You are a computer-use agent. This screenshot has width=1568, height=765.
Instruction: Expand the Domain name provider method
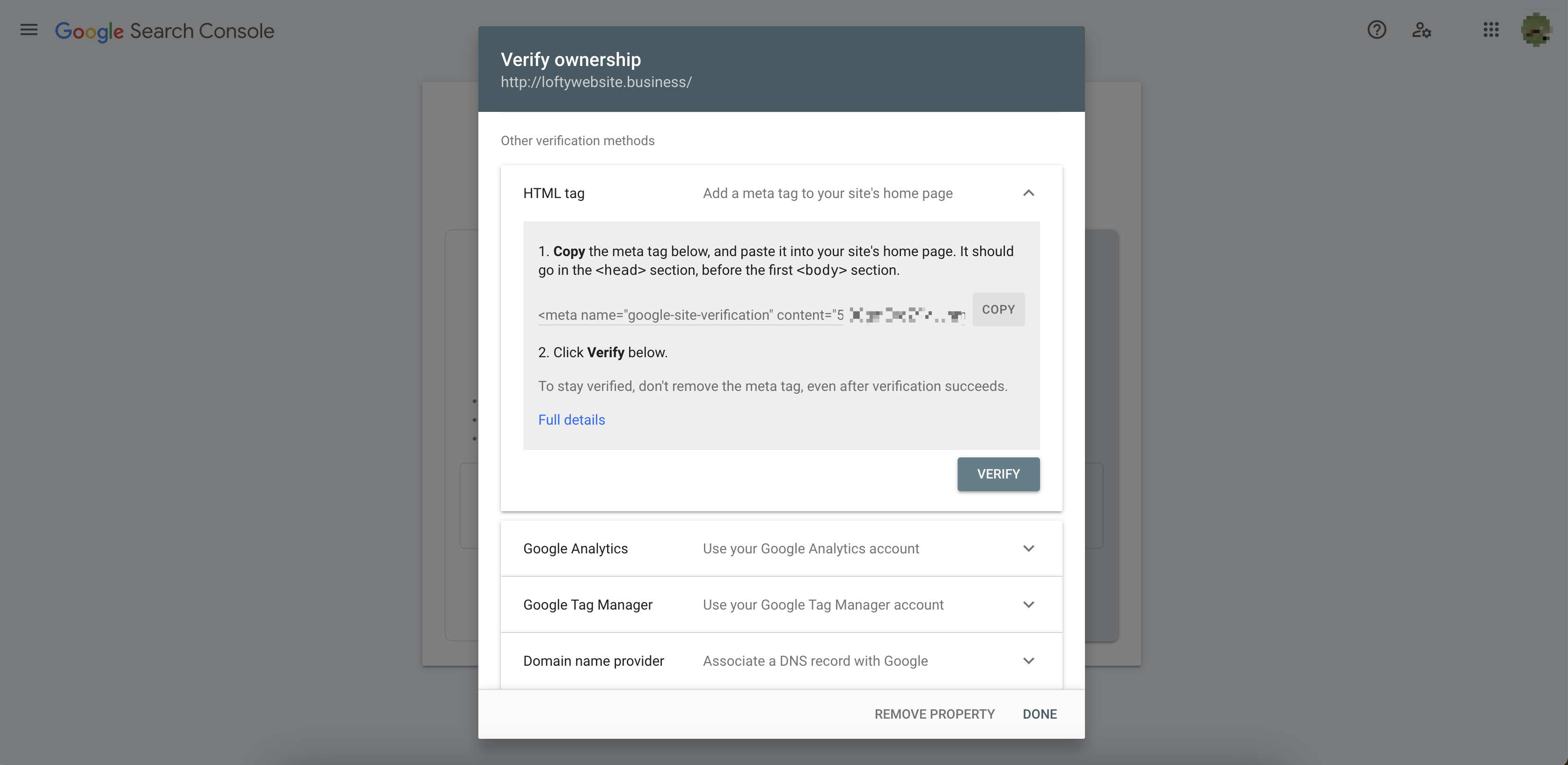1028,661
